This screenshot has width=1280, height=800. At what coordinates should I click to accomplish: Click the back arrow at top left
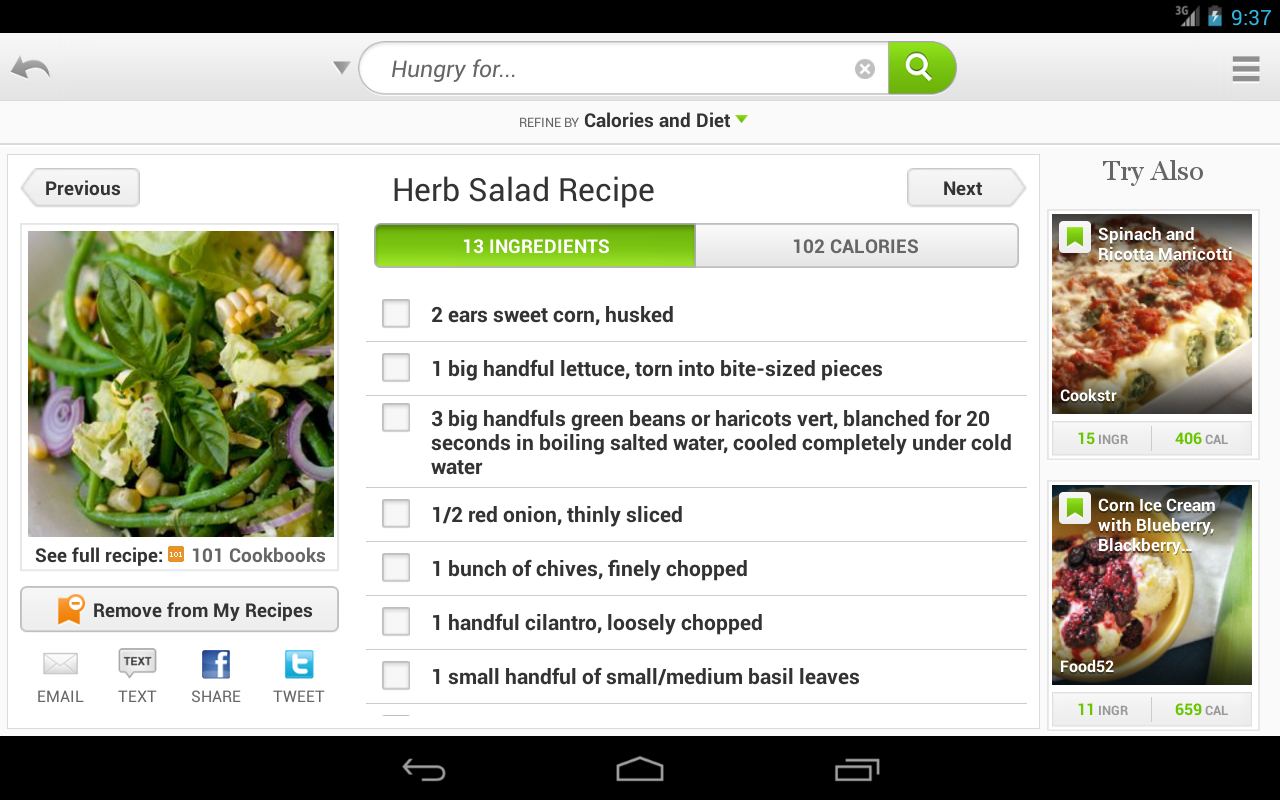coord(30,67)
